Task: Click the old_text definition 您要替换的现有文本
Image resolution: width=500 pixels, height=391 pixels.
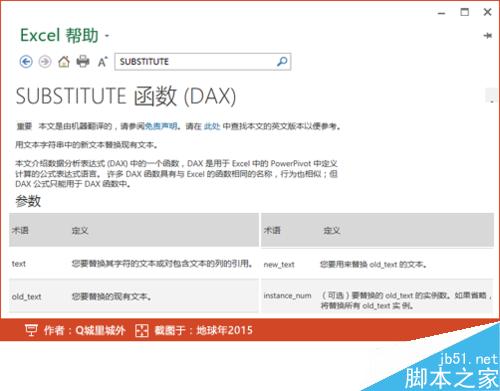Action: [112, 296]
